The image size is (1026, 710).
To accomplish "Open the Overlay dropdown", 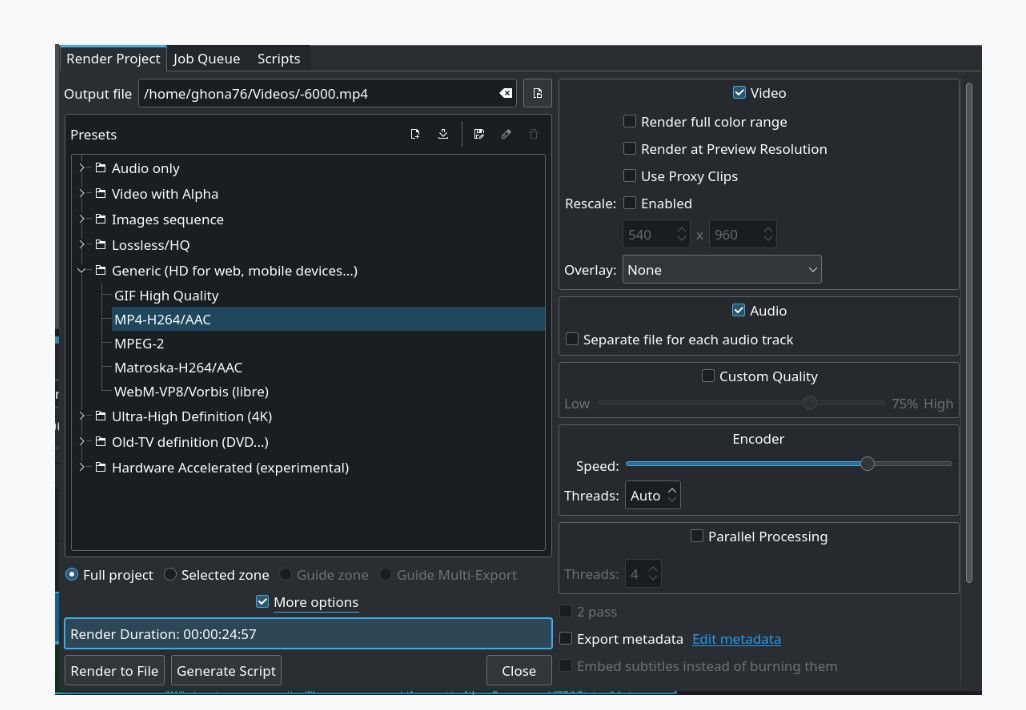I will pos(720,269).
